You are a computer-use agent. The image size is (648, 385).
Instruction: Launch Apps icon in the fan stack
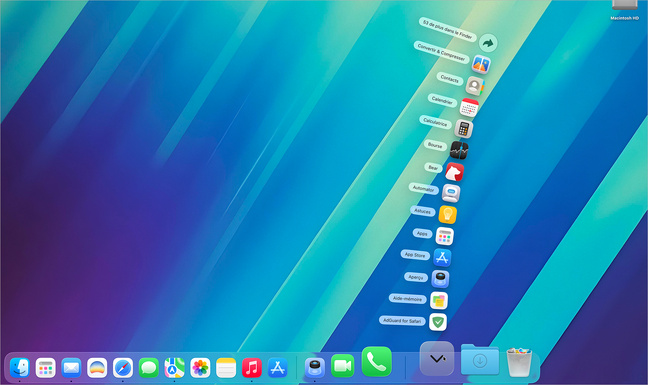445,236
